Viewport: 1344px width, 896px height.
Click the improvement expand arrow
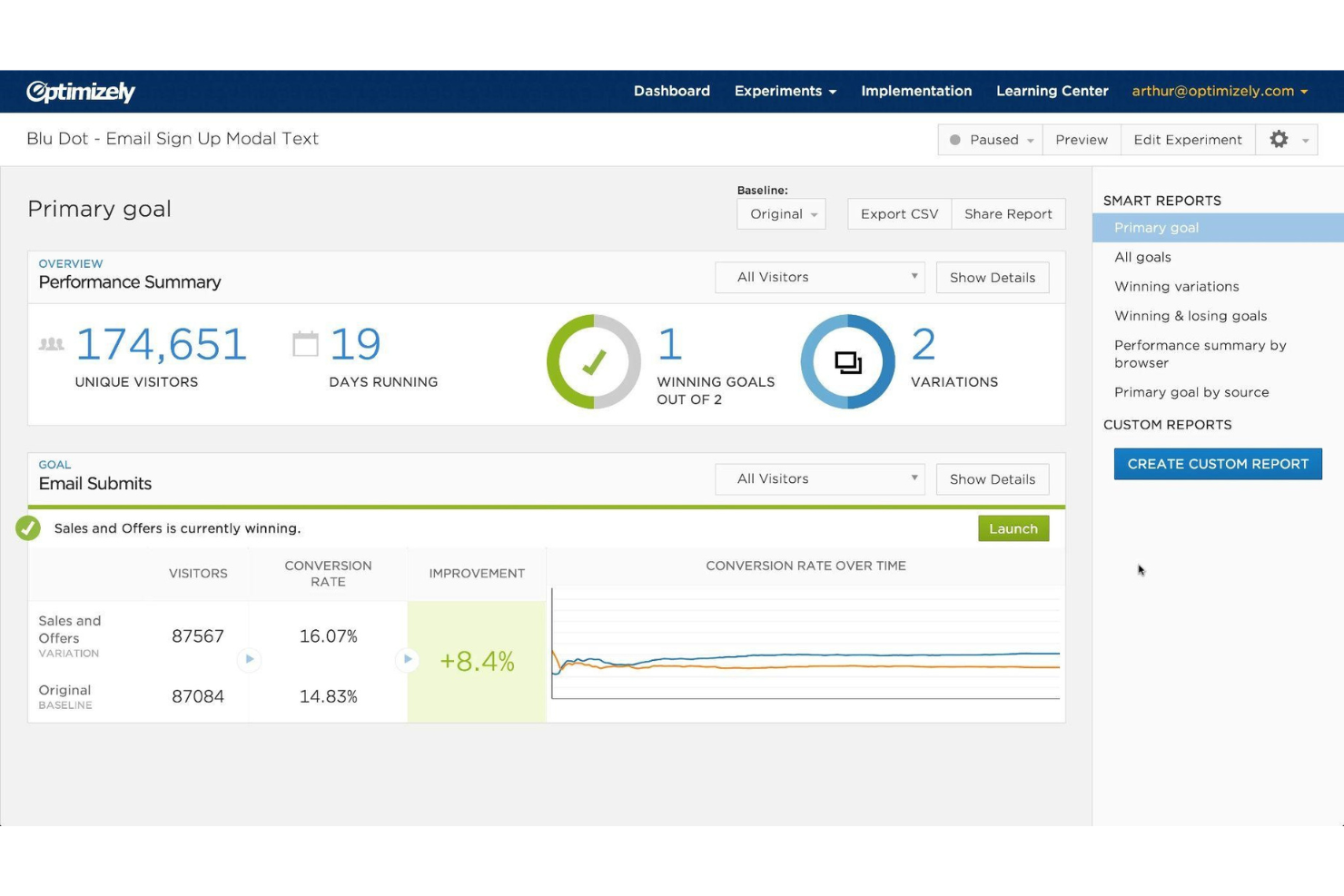coord(407,660)
